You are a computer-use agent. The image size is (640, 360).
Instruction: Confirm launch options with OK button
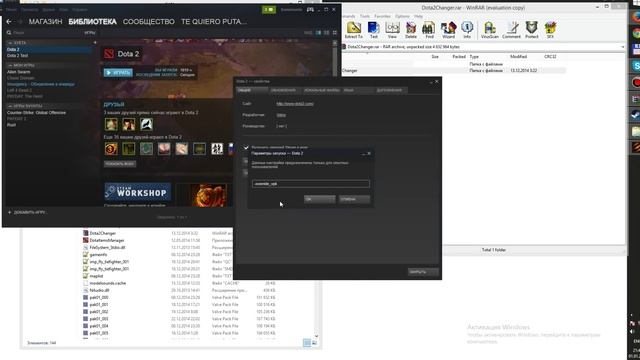[320, 199]
